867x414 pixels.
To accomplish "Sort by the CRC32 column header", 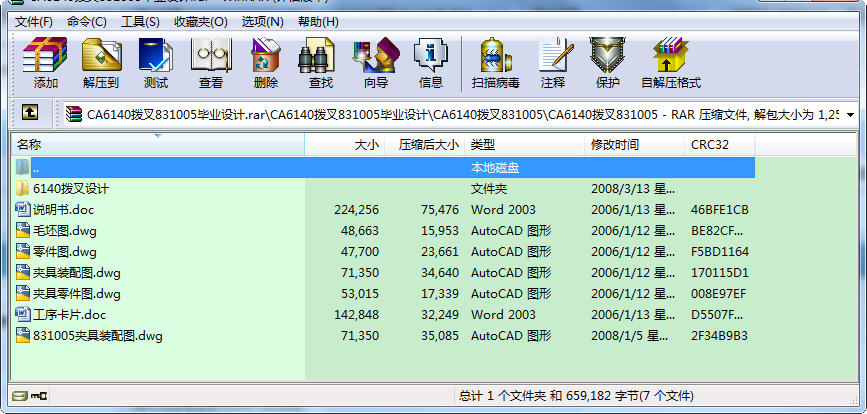I will [x=720, y=145].
